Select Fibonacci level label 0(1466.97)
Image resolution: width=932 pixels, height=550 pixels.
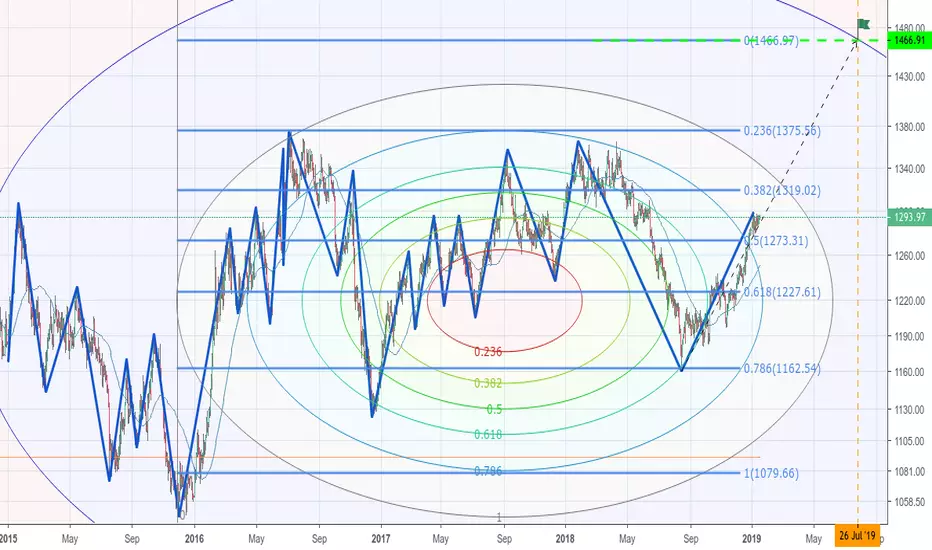coord(771,40)
